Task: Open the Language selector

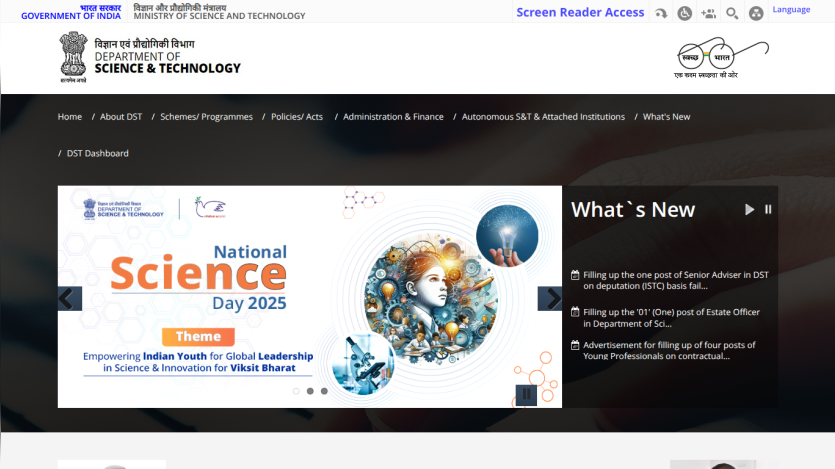Action: pos(791,10)
